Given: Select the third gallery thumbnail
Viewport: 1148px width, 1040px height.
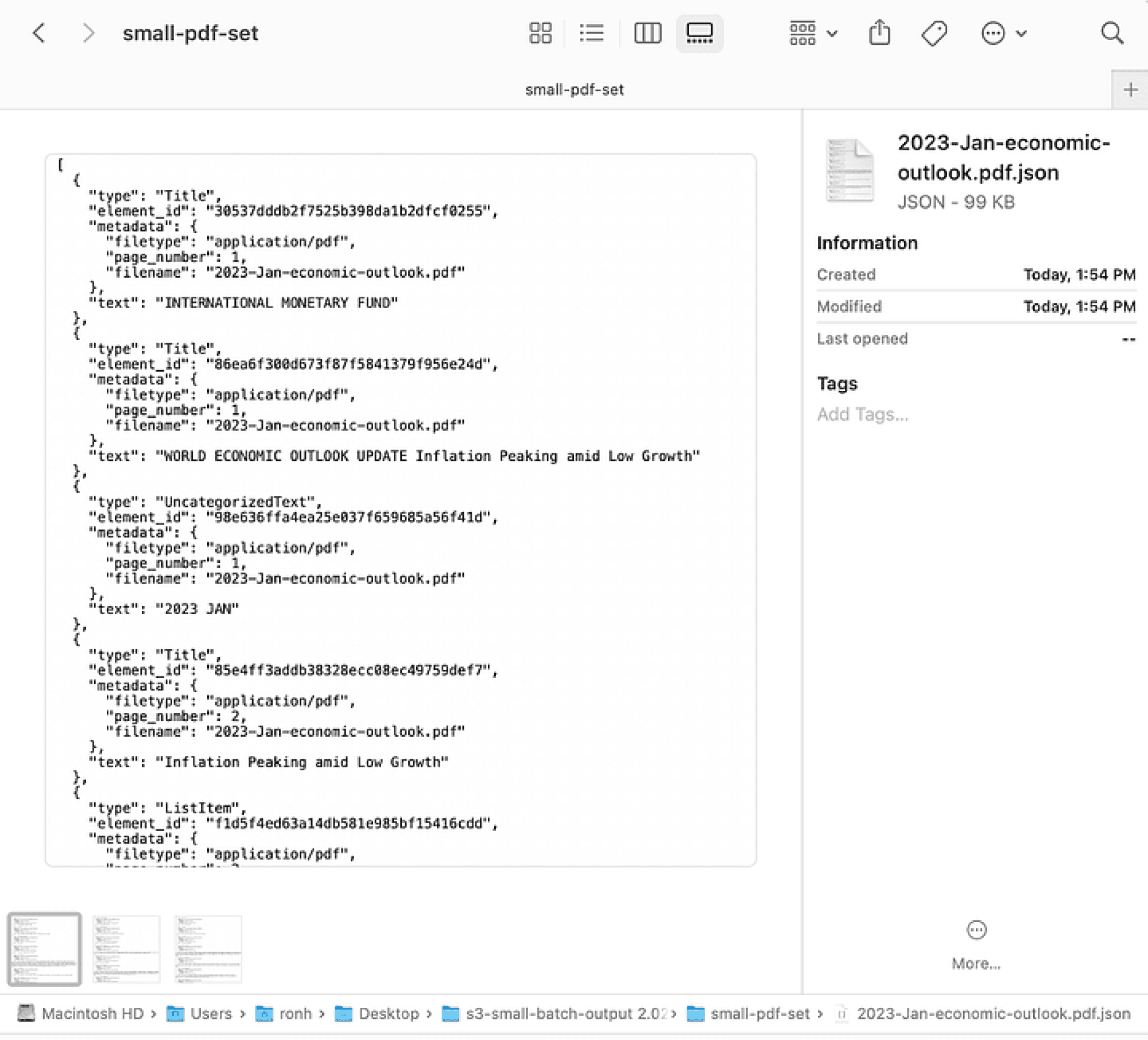Looking at the screenshot, I should pyautogui.click(x=208, y=949).
